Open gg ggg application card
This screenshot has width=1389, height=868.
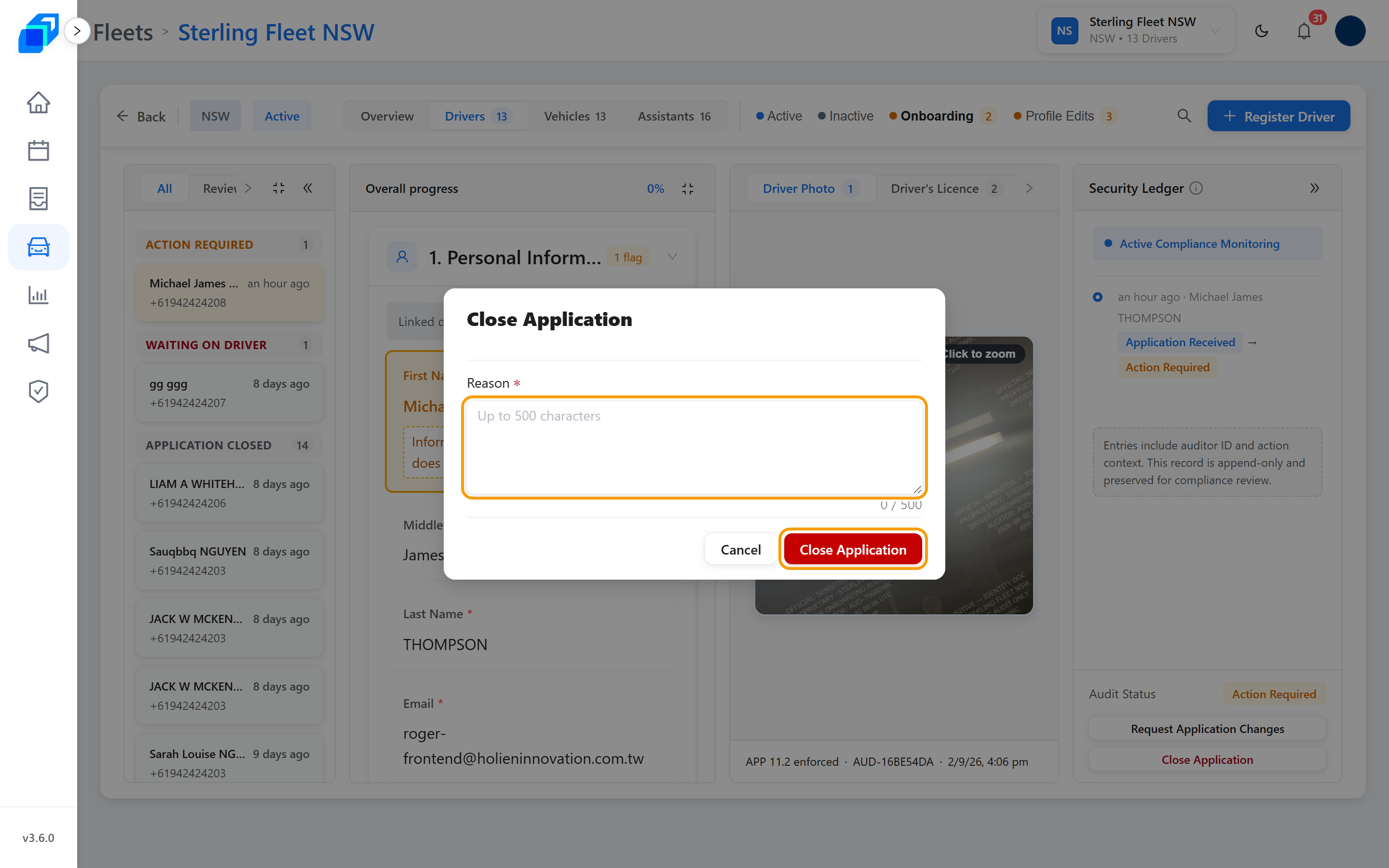point(229,393)
